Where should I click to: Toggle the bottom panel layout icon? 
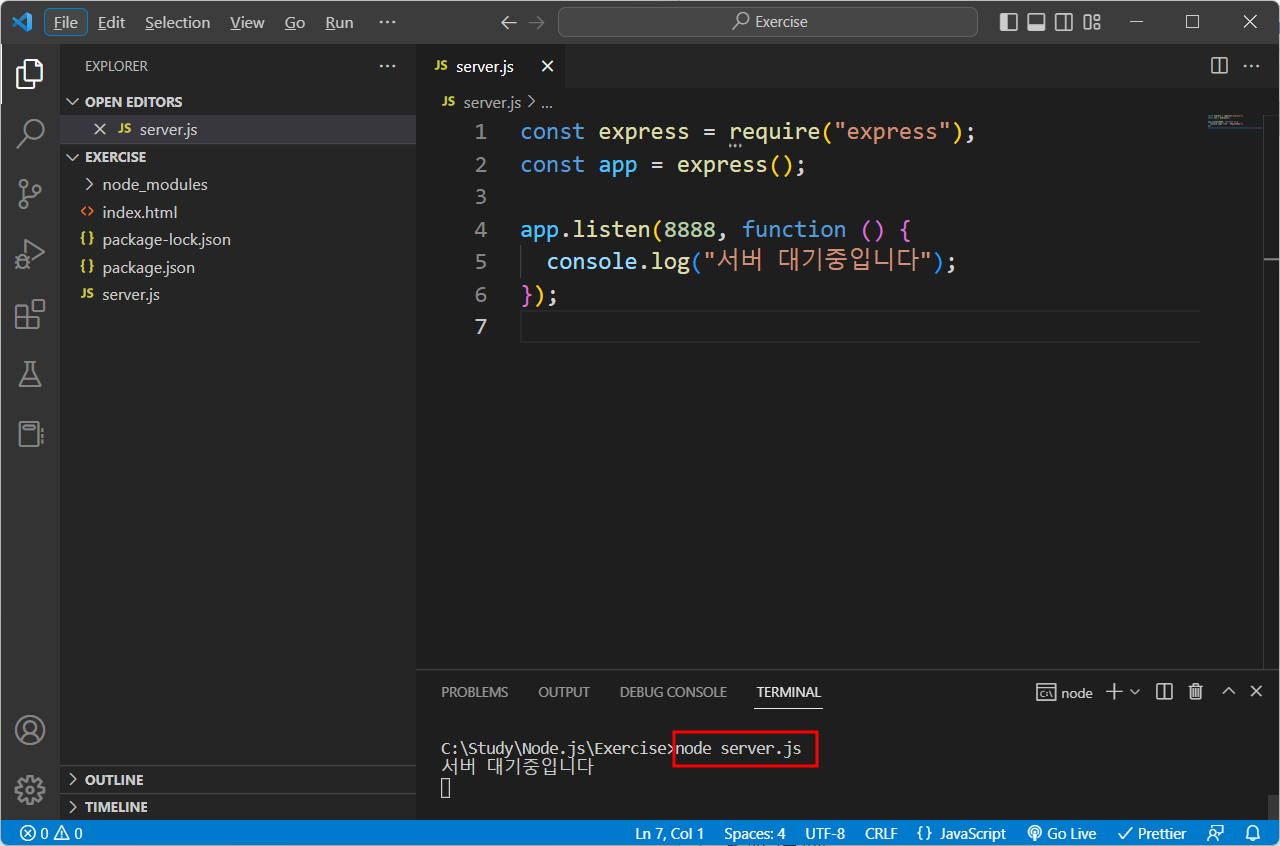click(1037, 22)
